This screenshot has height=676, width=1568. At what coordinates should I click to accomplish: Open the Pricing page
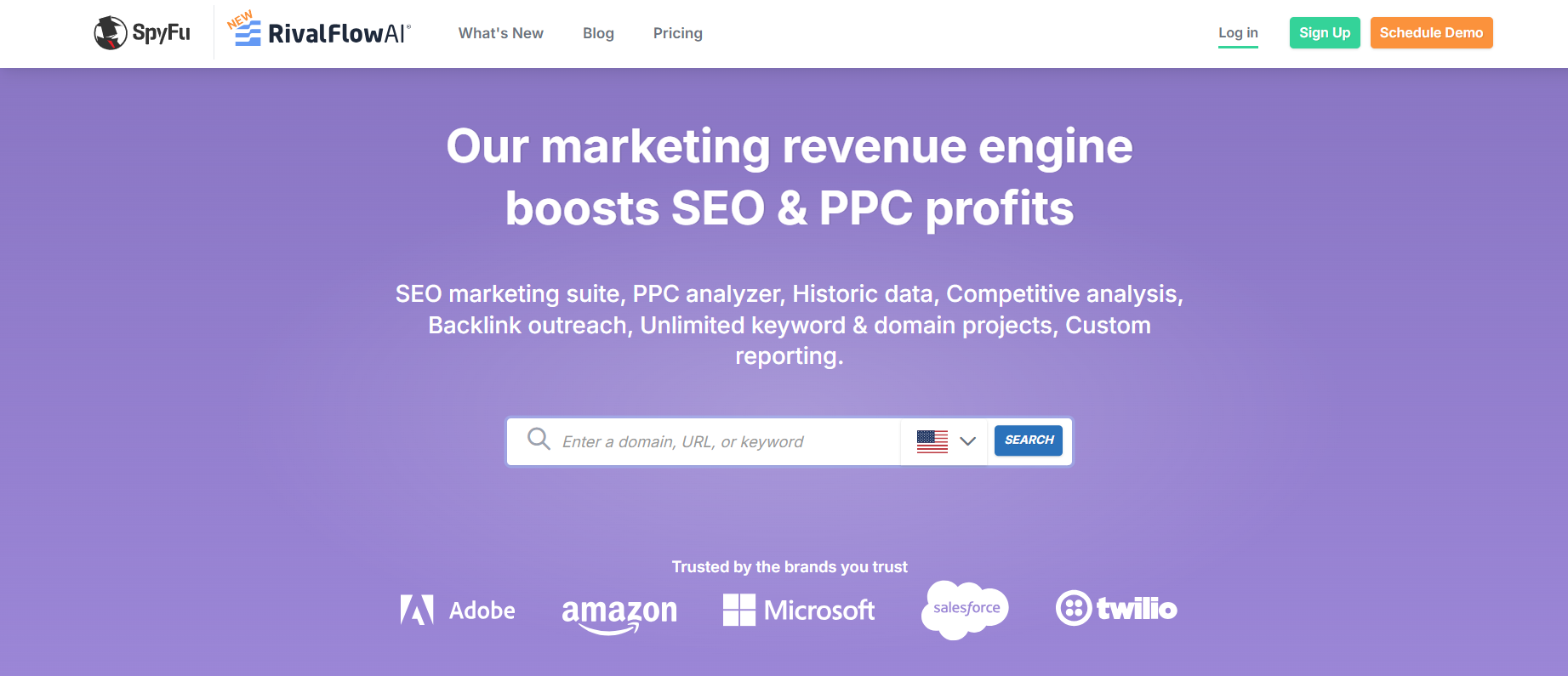pyautogui.click(x=677, y=33)
